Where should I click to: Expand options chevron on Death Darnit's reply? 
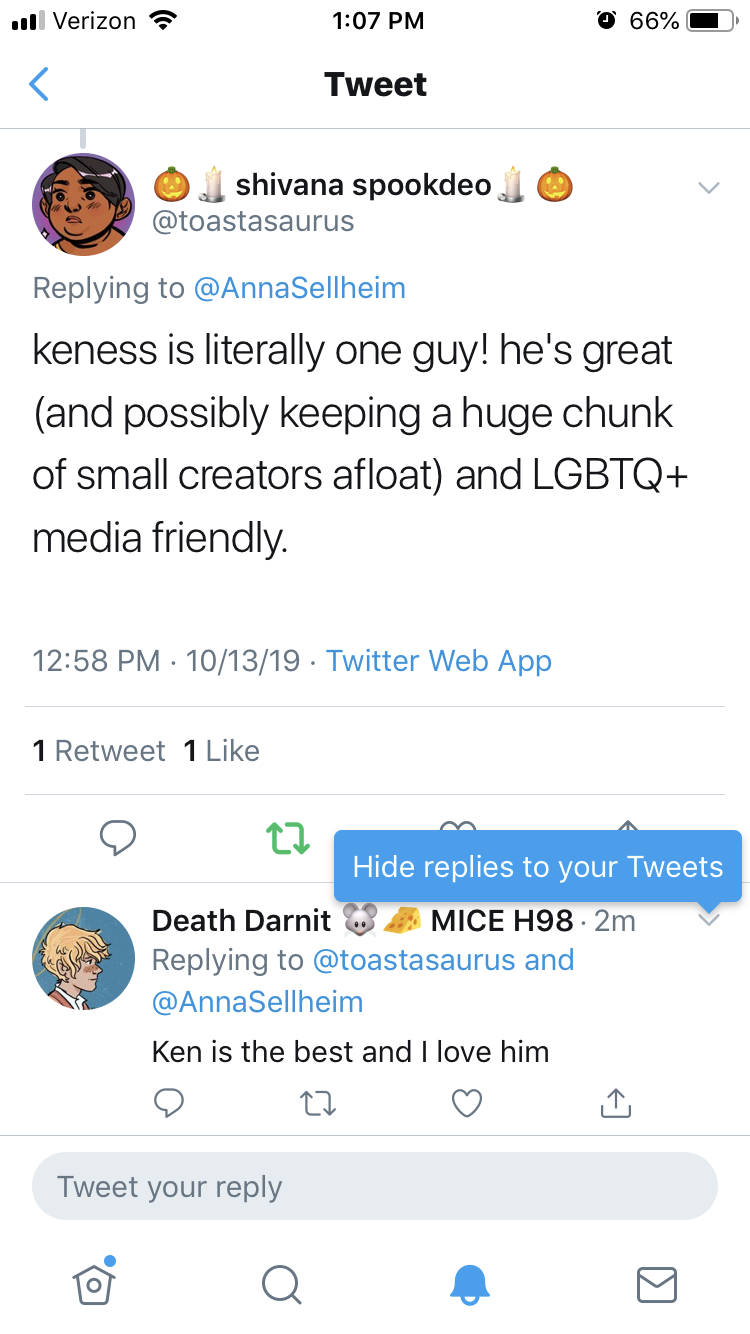(708, 920)
